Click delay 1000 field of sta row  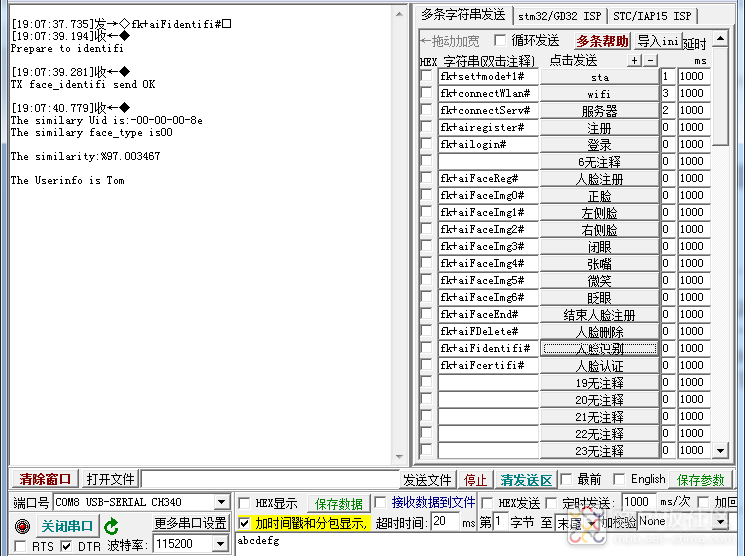click(694, 76)
